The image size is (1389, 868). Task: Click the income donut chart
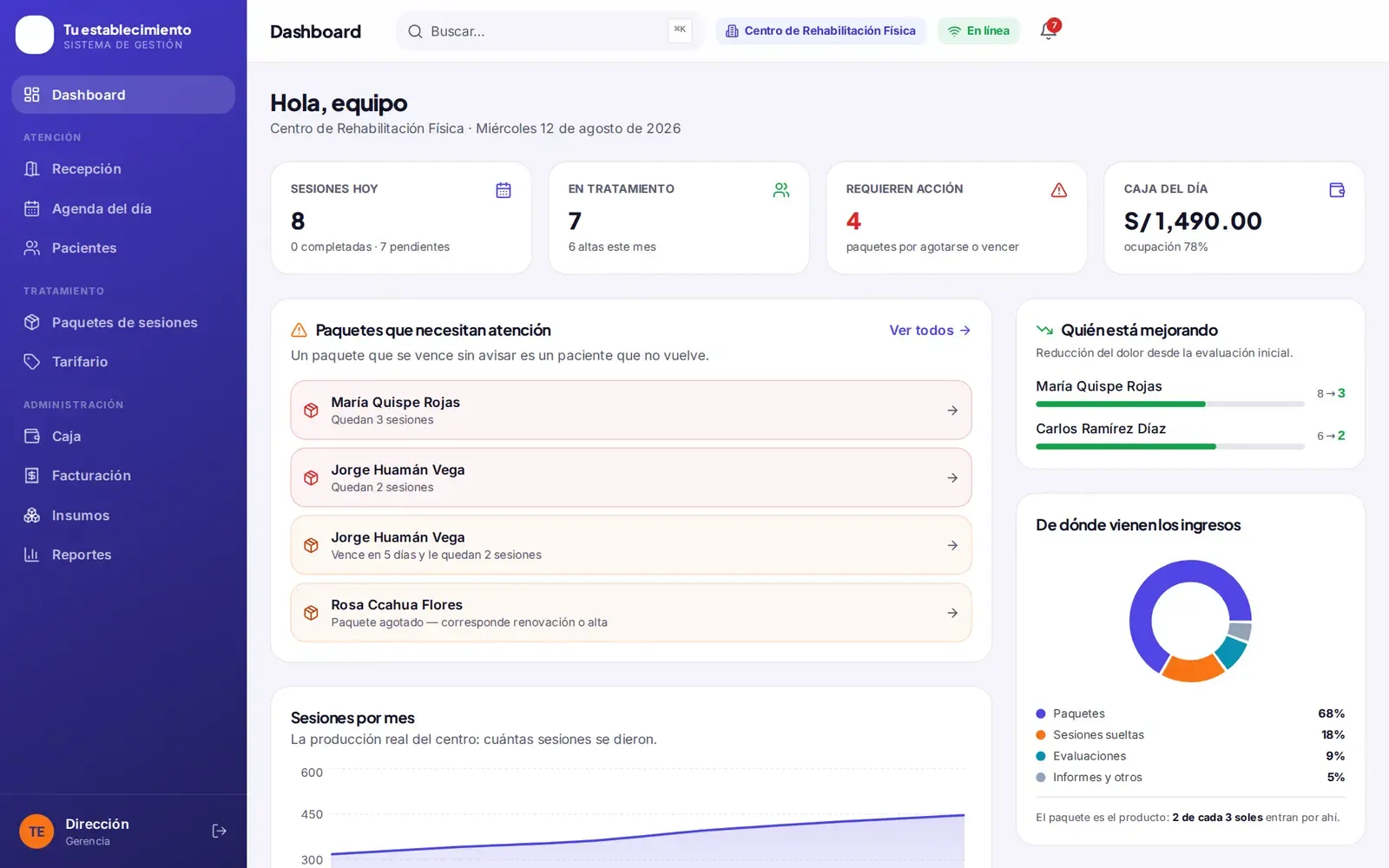(1190, 621)
